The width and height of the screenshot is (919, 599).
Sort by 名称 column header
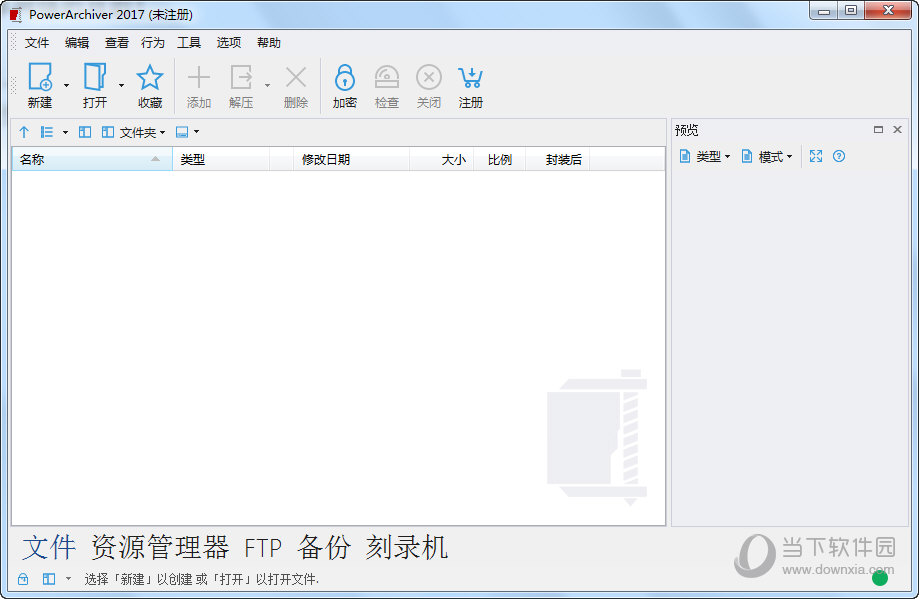[x=92, y=159]
